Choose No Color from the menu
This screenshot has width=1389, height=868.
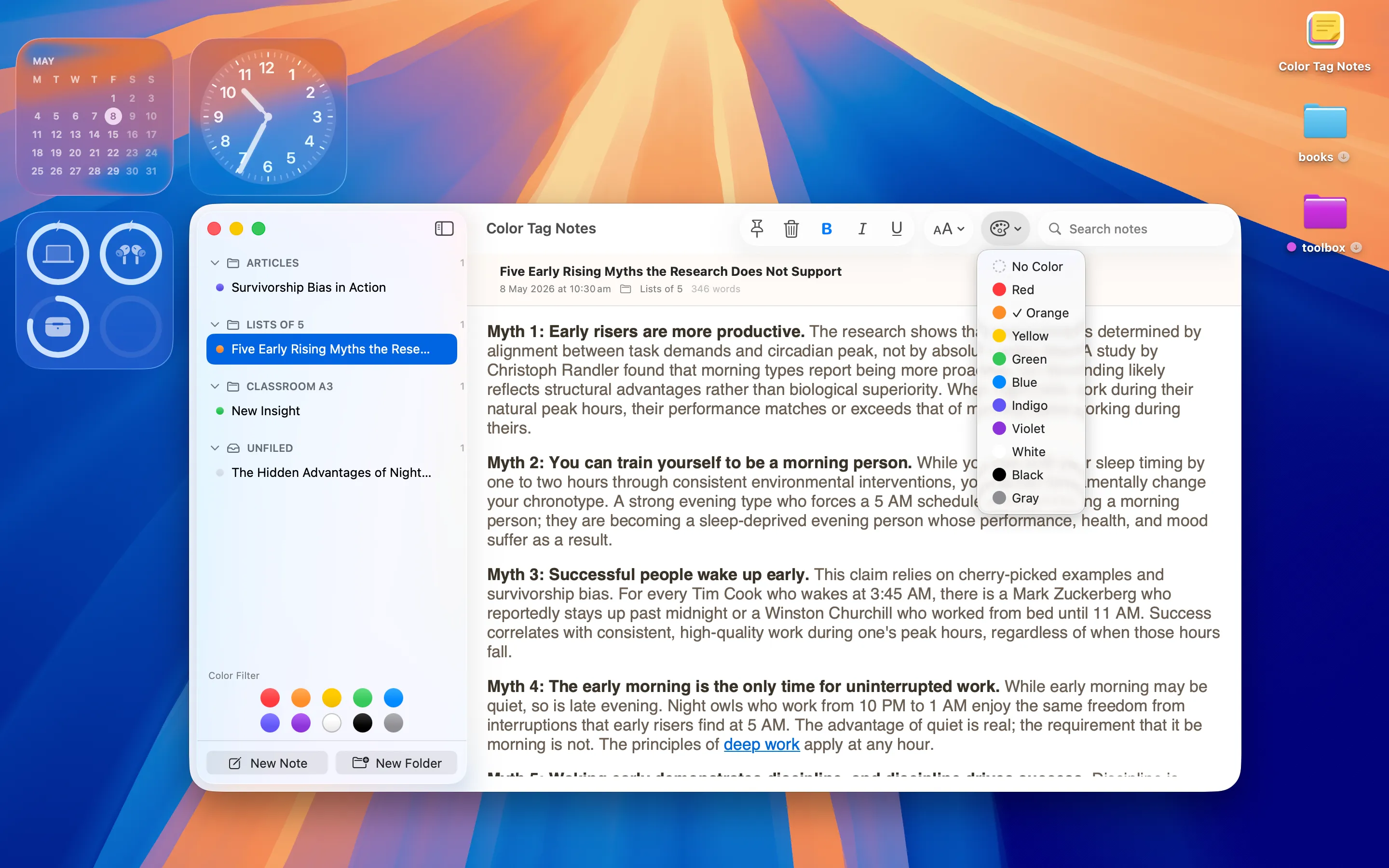[x=1030, y=266]
